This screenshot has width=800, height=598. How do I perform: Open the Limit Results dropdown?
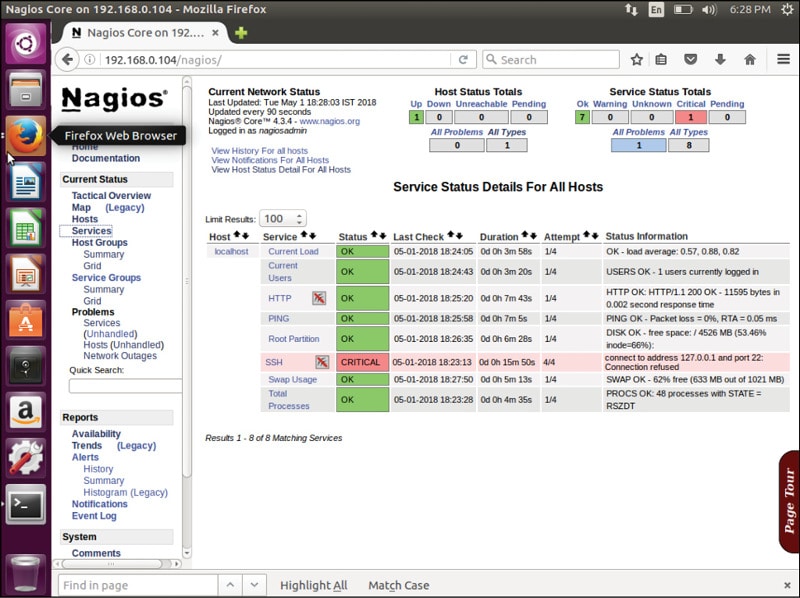pyautogui.click(x=282, y=219)
